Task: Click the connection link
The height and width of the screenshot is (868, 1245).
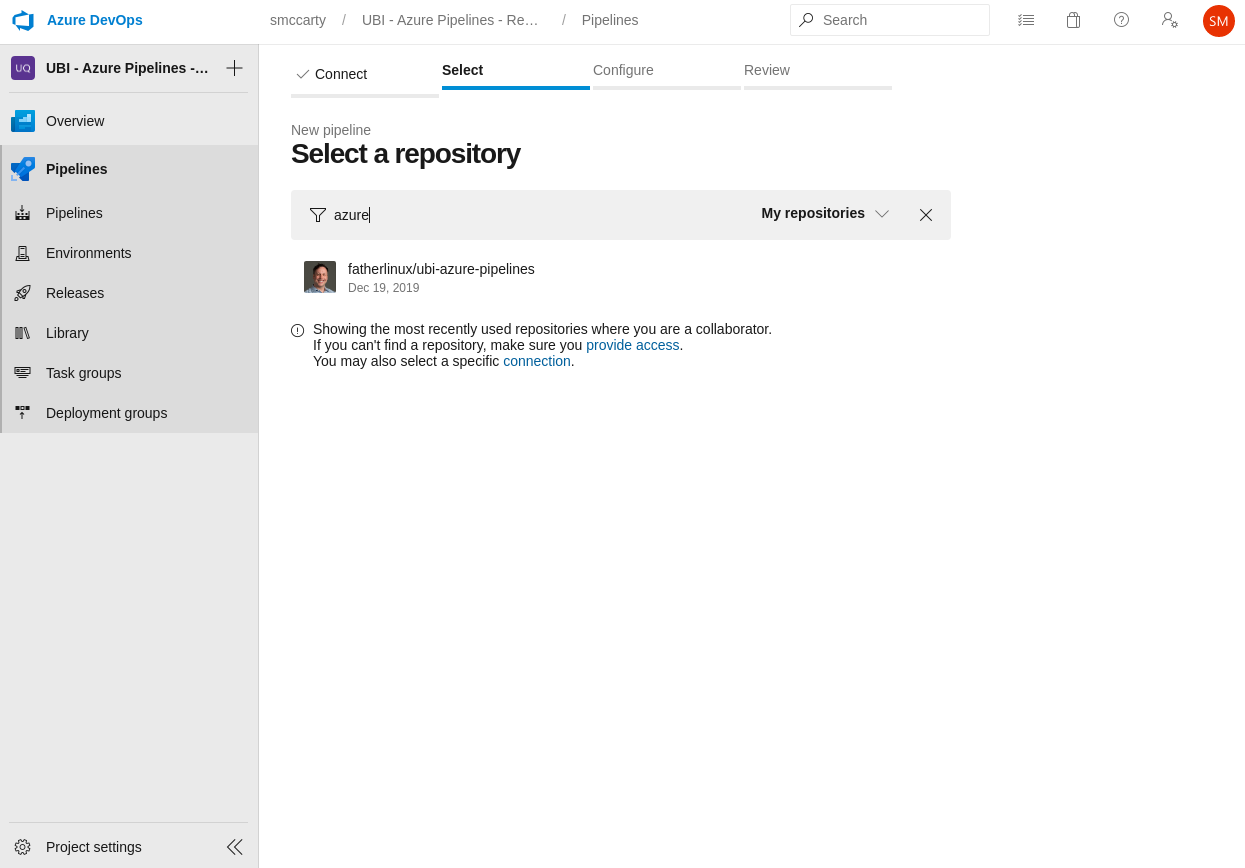Action: point(536,361)
